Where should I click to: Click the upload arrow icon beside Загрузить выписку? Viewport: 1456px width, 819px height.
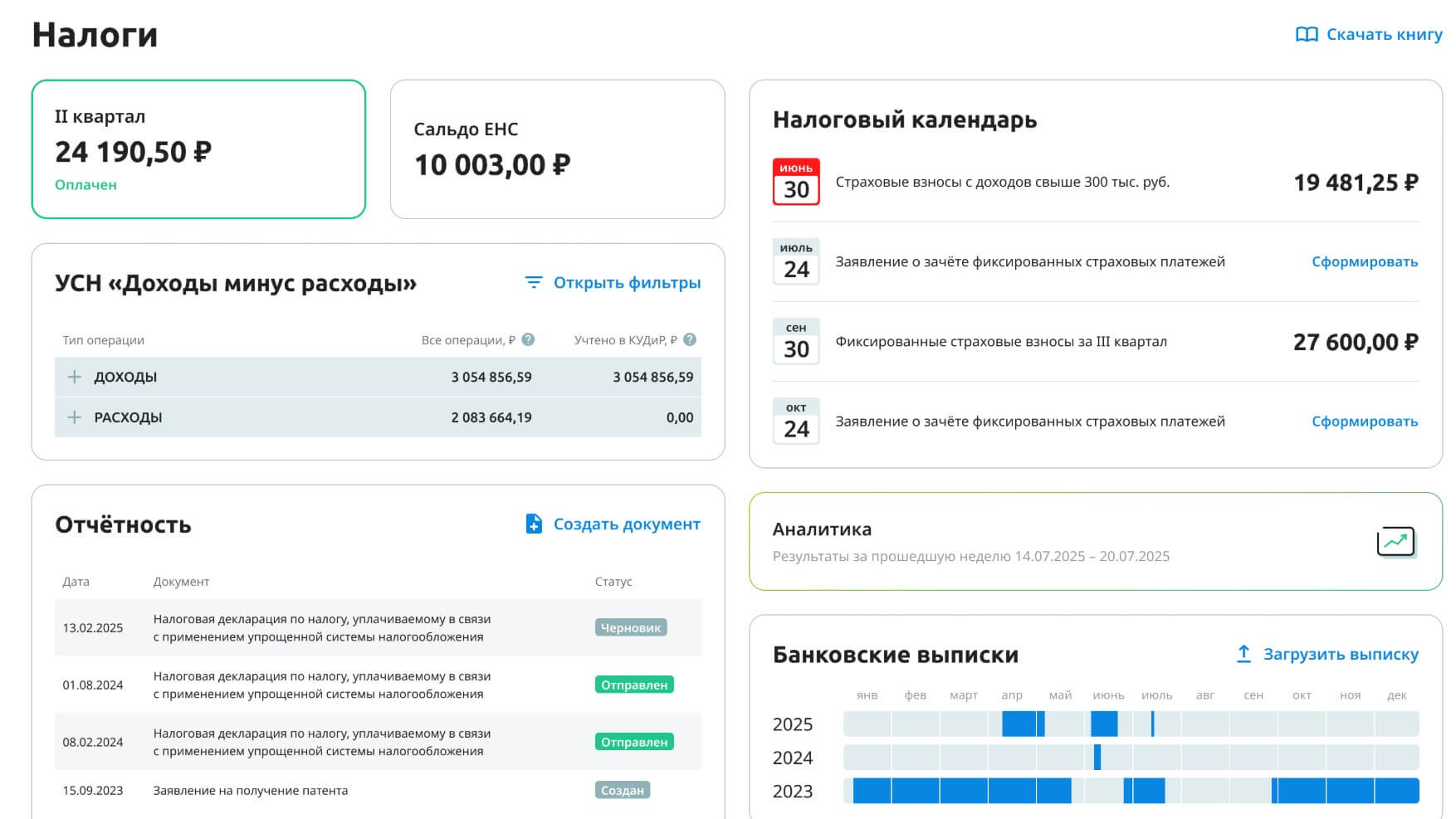coord(1243,654)
